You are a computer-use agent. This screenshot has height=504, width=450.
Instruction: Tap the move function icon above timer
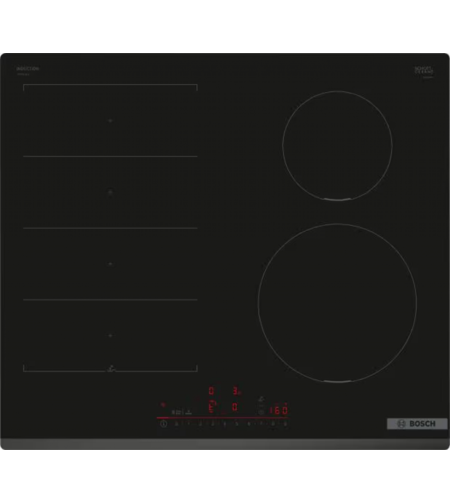click(261, 398)
